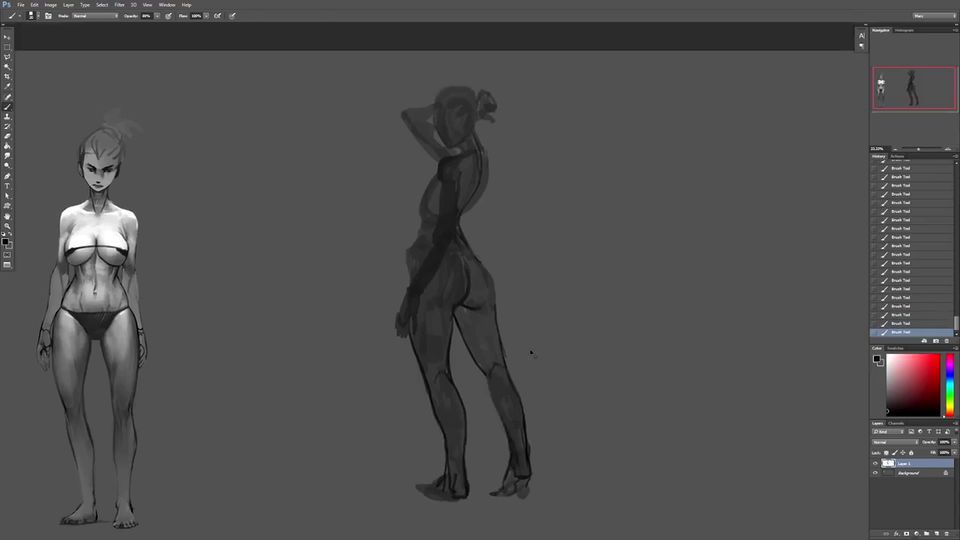Toggle Quick Mask mode
This screenshot has width=960, height=540.
pos(7,255)
